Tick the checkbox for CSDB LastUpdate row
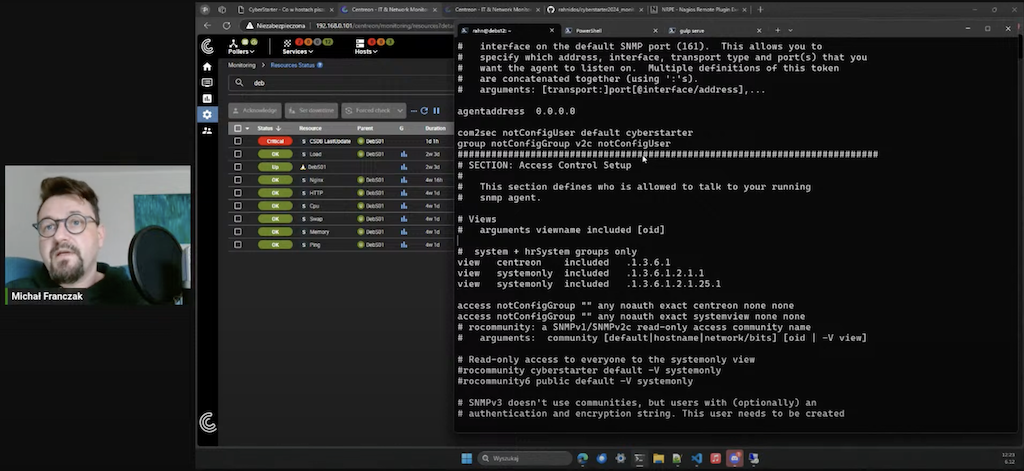 238,141
